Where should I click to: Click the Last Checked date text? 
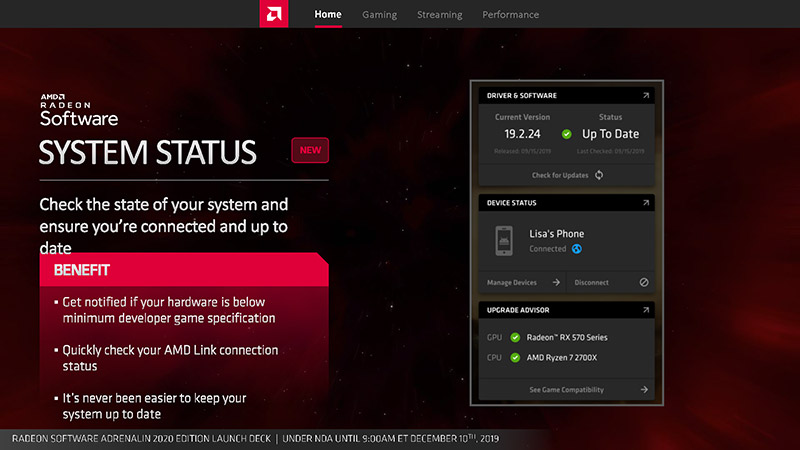pyautogui.click(x=610, y=151)
